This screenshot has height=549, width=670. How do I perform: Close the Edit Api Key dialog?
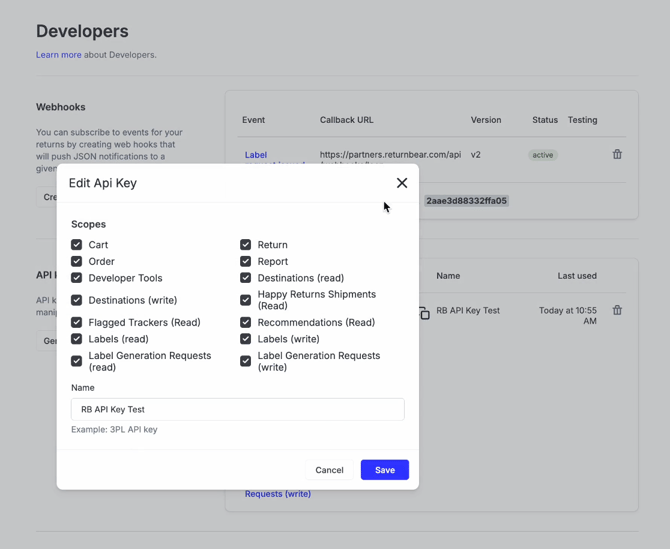pyautogui.click(x=402, y=183)
